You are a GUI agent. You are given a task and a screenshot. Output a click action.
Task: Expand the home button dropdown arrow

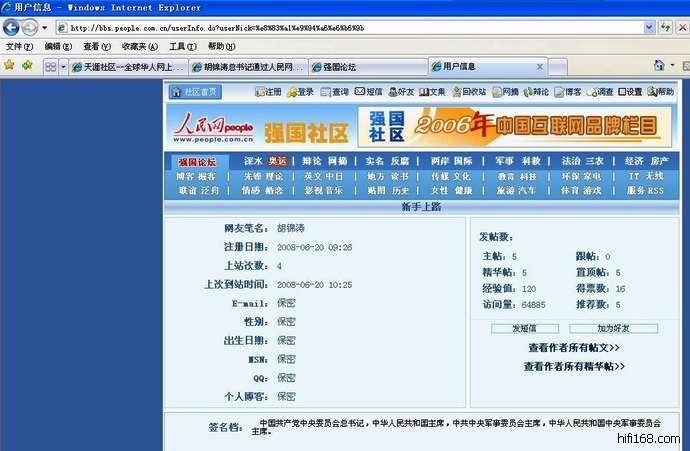(672, 66)
